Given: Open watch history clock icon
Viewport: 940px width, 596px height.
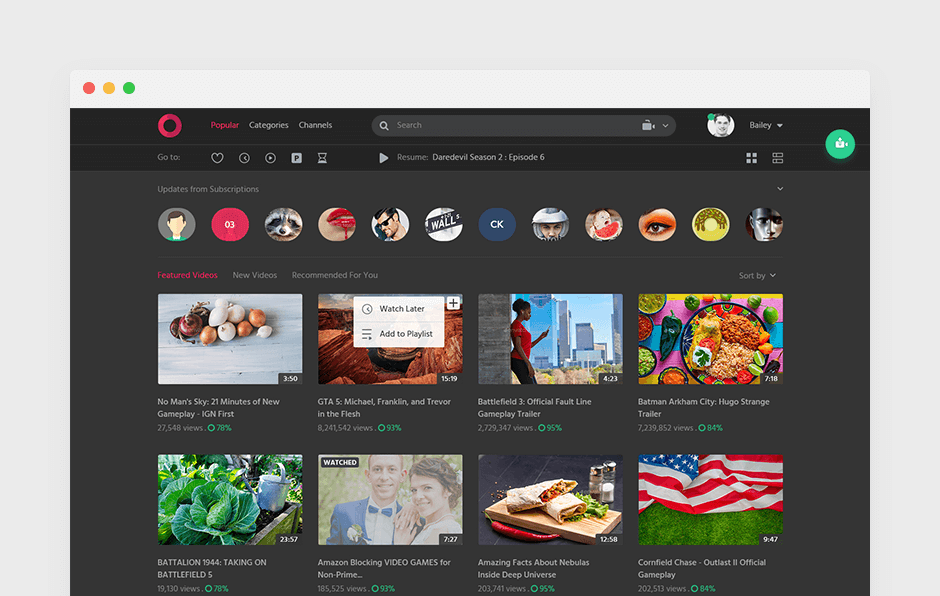Looking at the screenshot, I should [244, 158].
